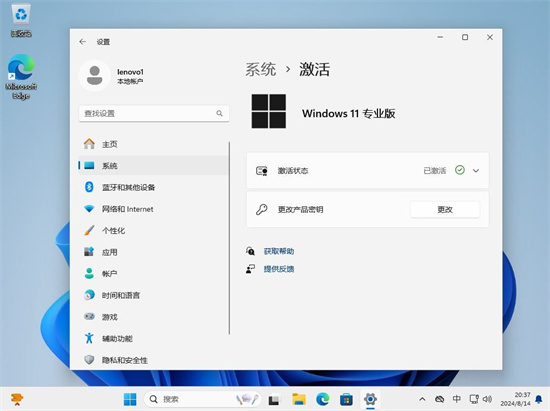The width and height of the screenshot is (550, 411).
Task: Click the accessibility figure icon
Action: click(89, 338)
